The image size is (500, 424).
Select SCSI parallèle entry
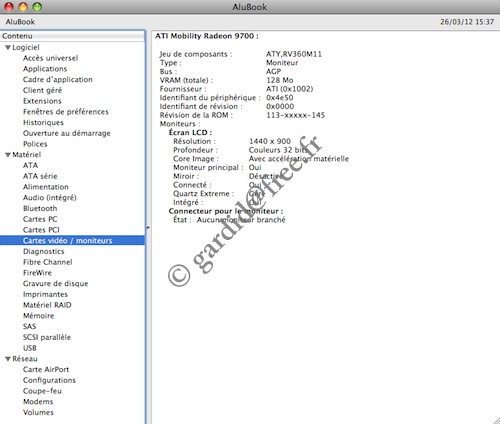47,337
